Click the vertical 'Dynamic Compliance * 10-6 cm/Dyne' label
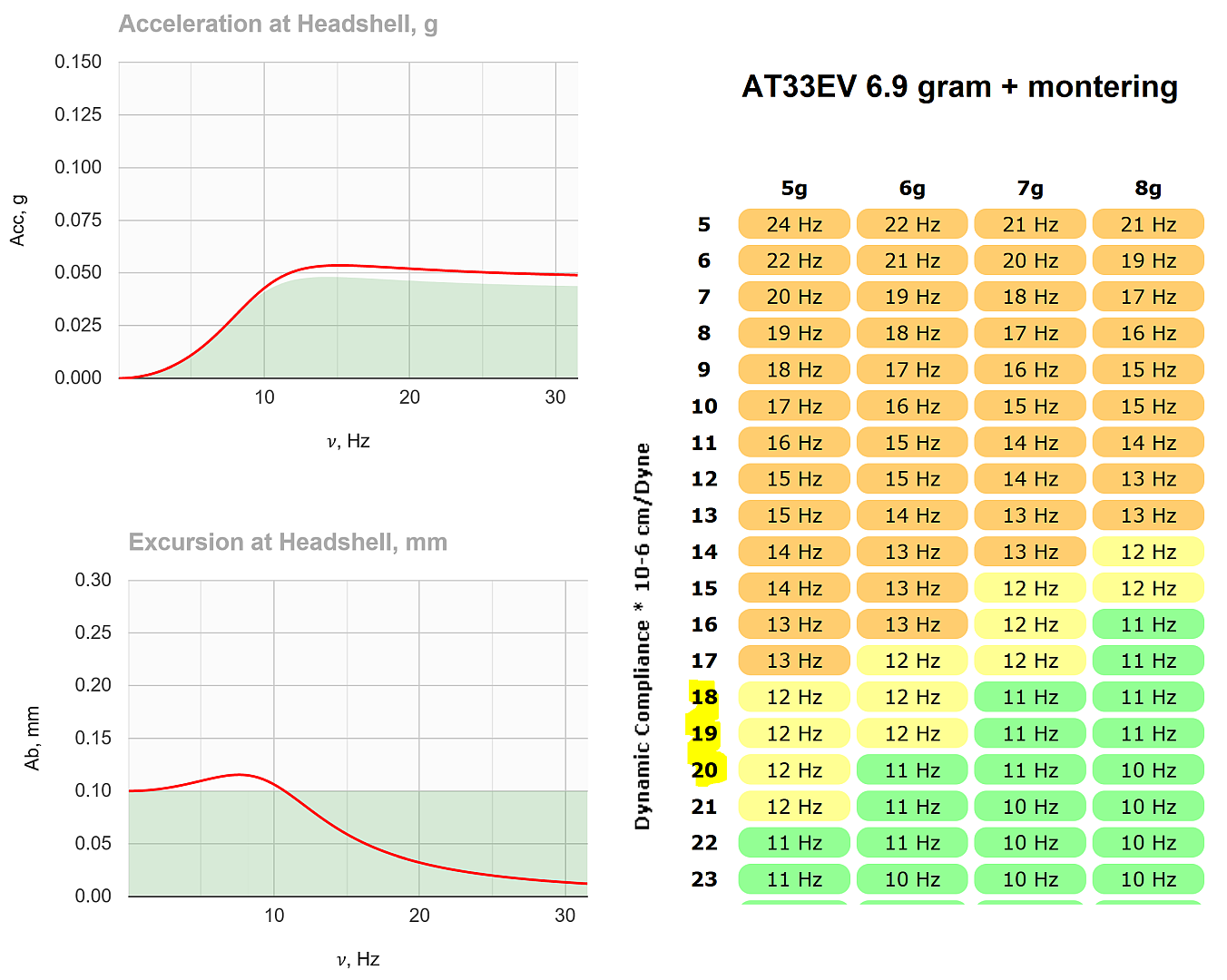Image resolution: width=1227 pixels, height=980 pixels. tap(643, 636)
